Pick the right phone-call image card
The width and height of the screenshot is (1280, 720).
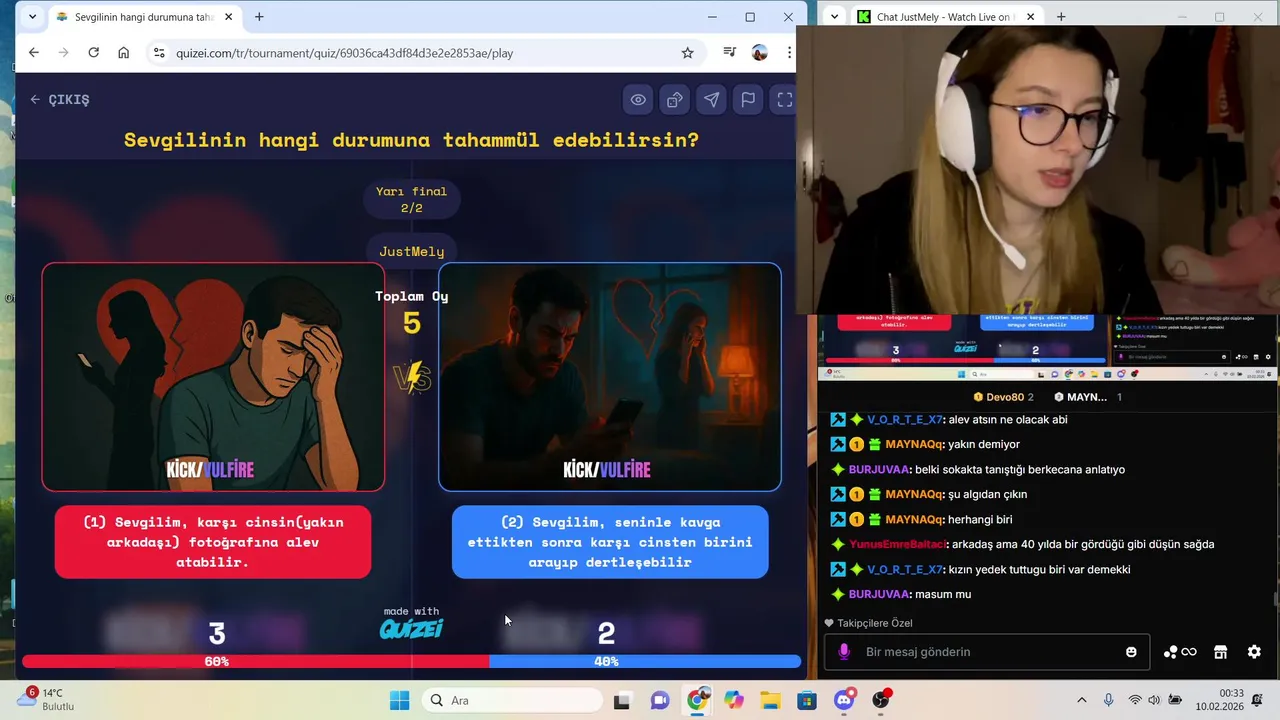[x=610, y=377]
